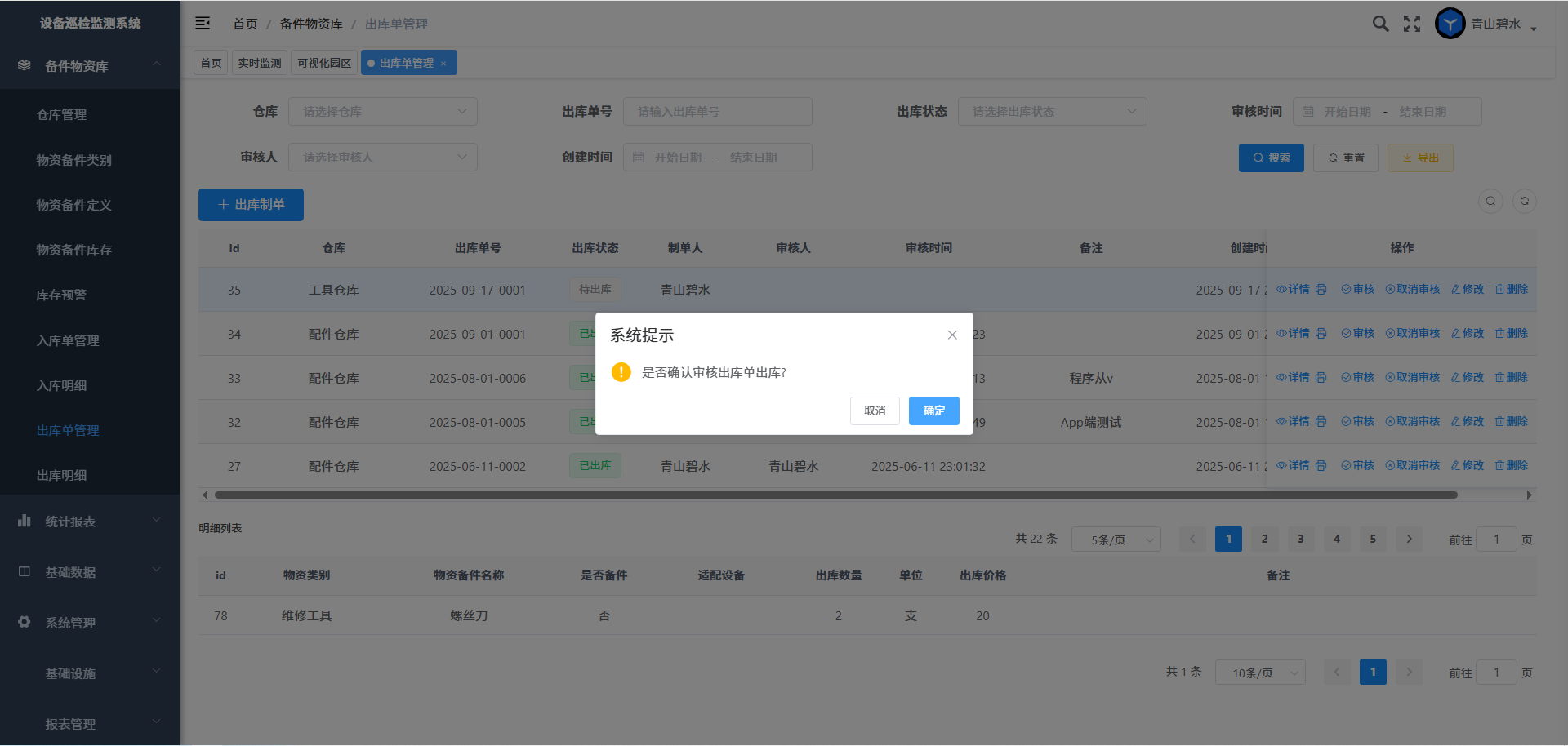1568x746 pixels.
Task: Open 入库单管理 in the sidebar
Action: 68,340
